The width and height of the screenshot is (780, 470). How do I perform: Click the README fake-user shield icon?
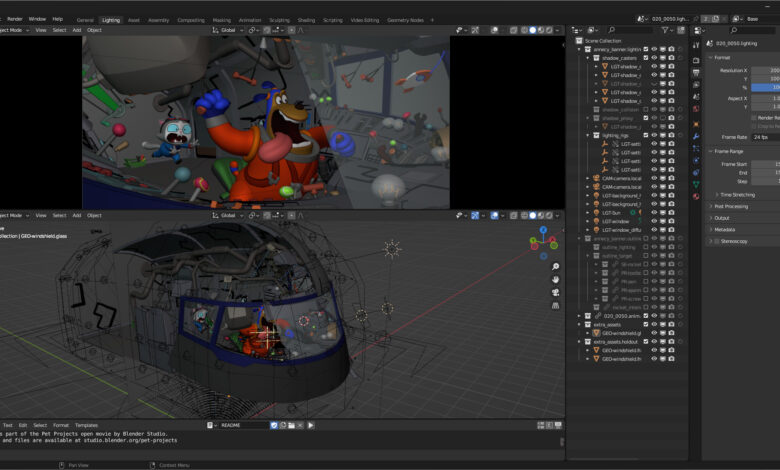click(274, 425)
